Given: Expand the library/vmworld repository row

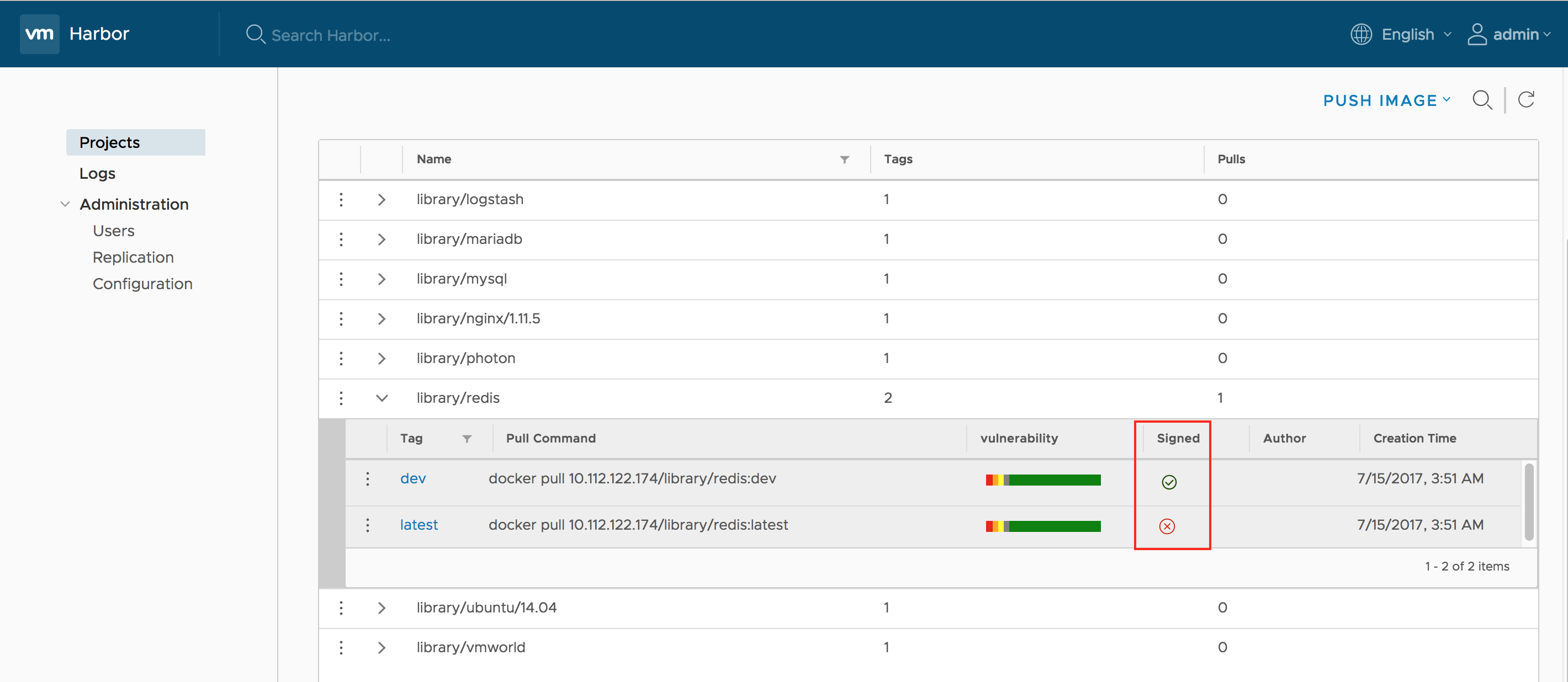Looking at the screenshot, I should point(382,647).
